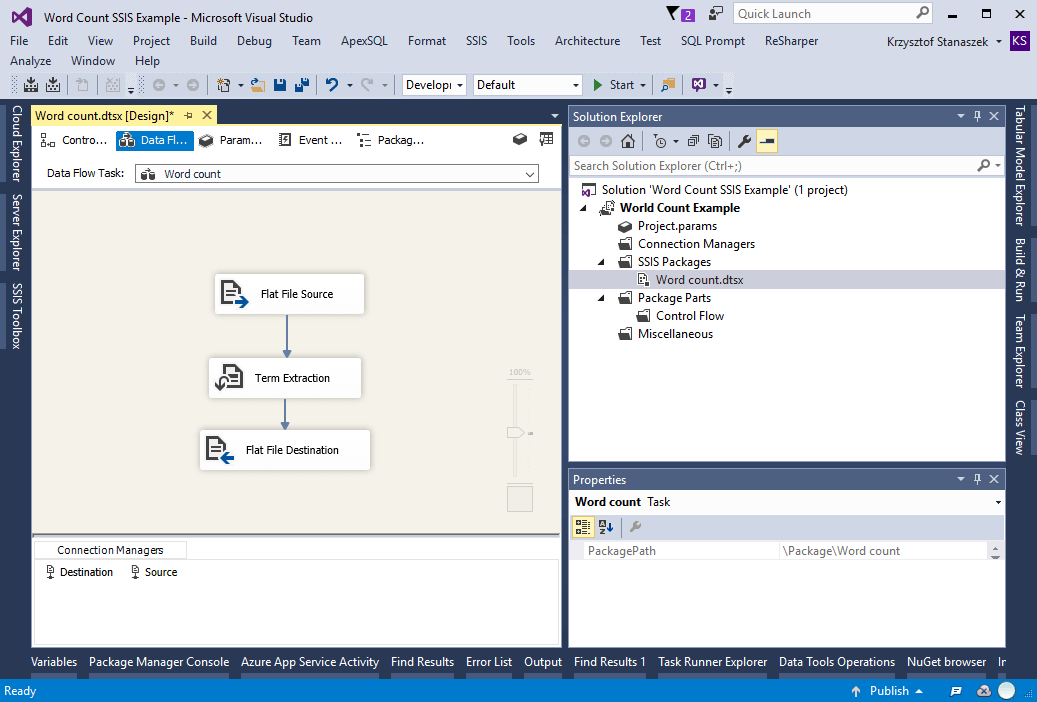
Task: Open Properties wrench icon in Solution Explorer
Action: point(744,141)
